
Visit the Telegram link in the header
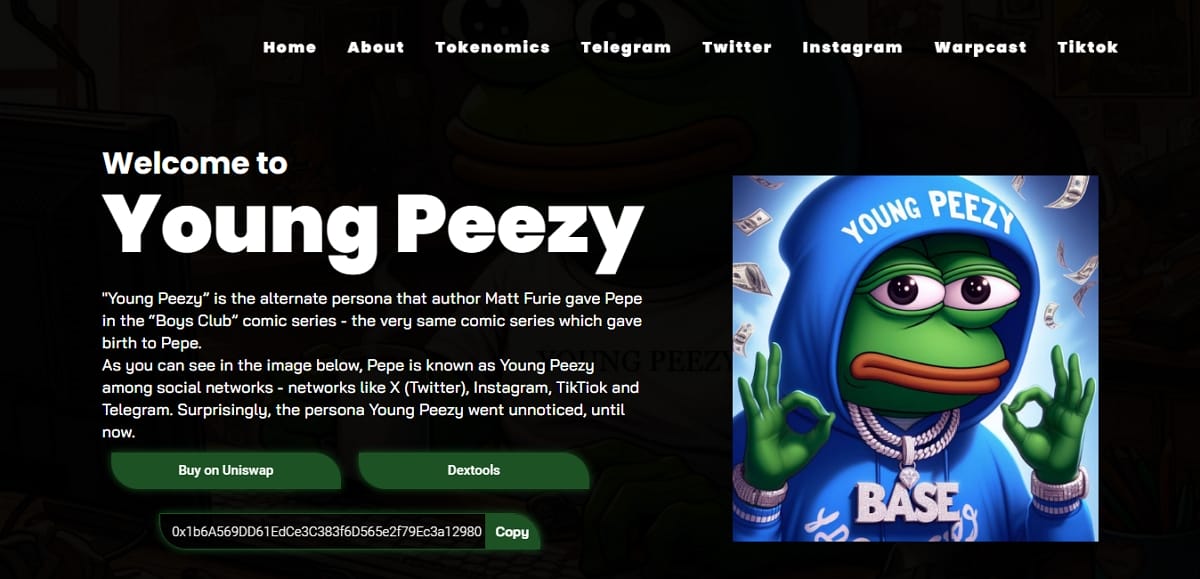pyautogui.click(x=626, y=47)
